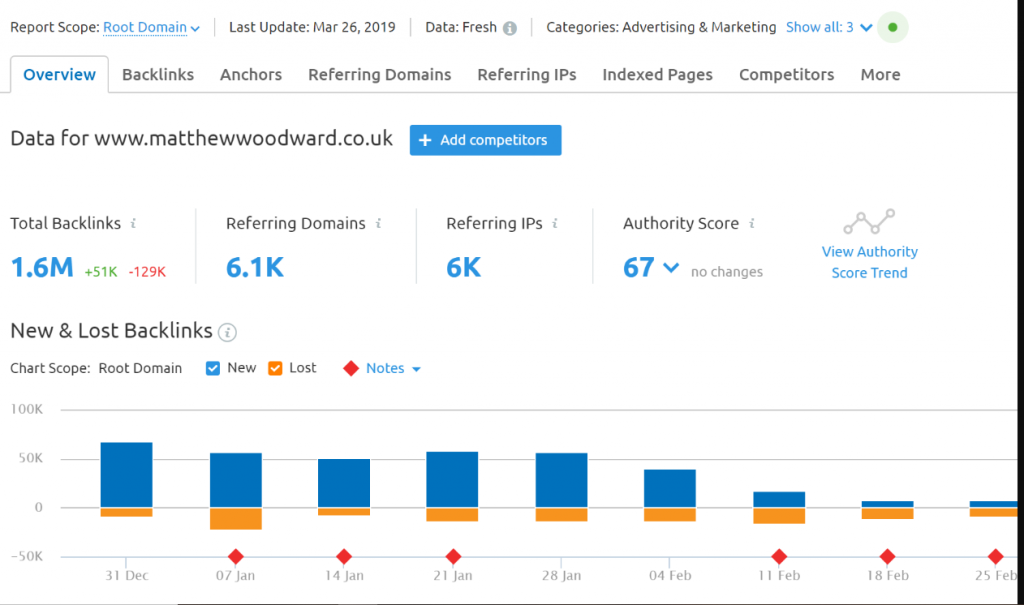Image resolution: width=1024 pixels, height=605 pixels.
Task: Switch to the Backlinks tab
Action: coord(158,74)
